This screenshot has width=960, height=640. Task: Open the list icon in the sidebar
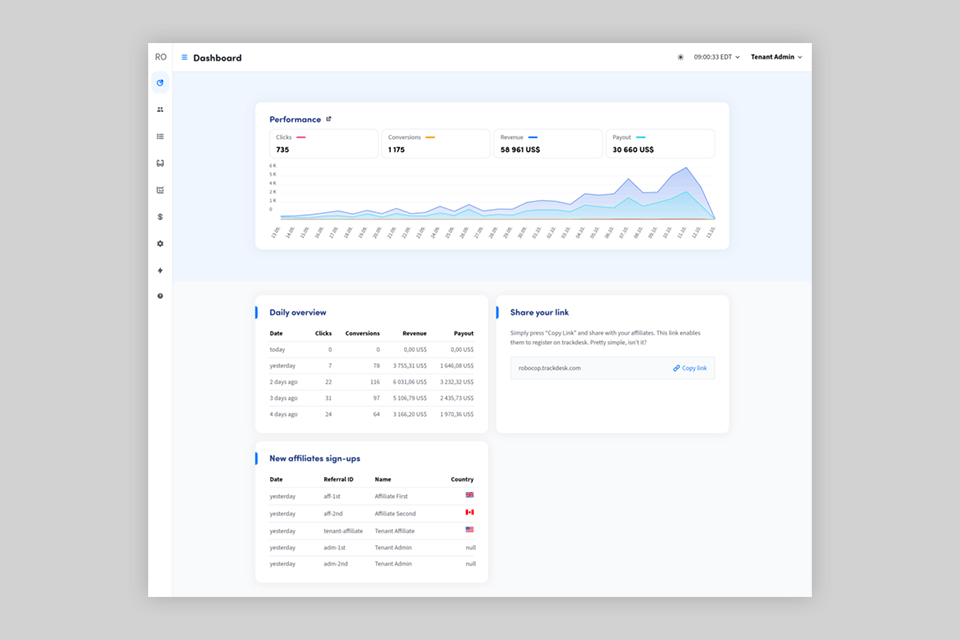[x=160, y=137]
